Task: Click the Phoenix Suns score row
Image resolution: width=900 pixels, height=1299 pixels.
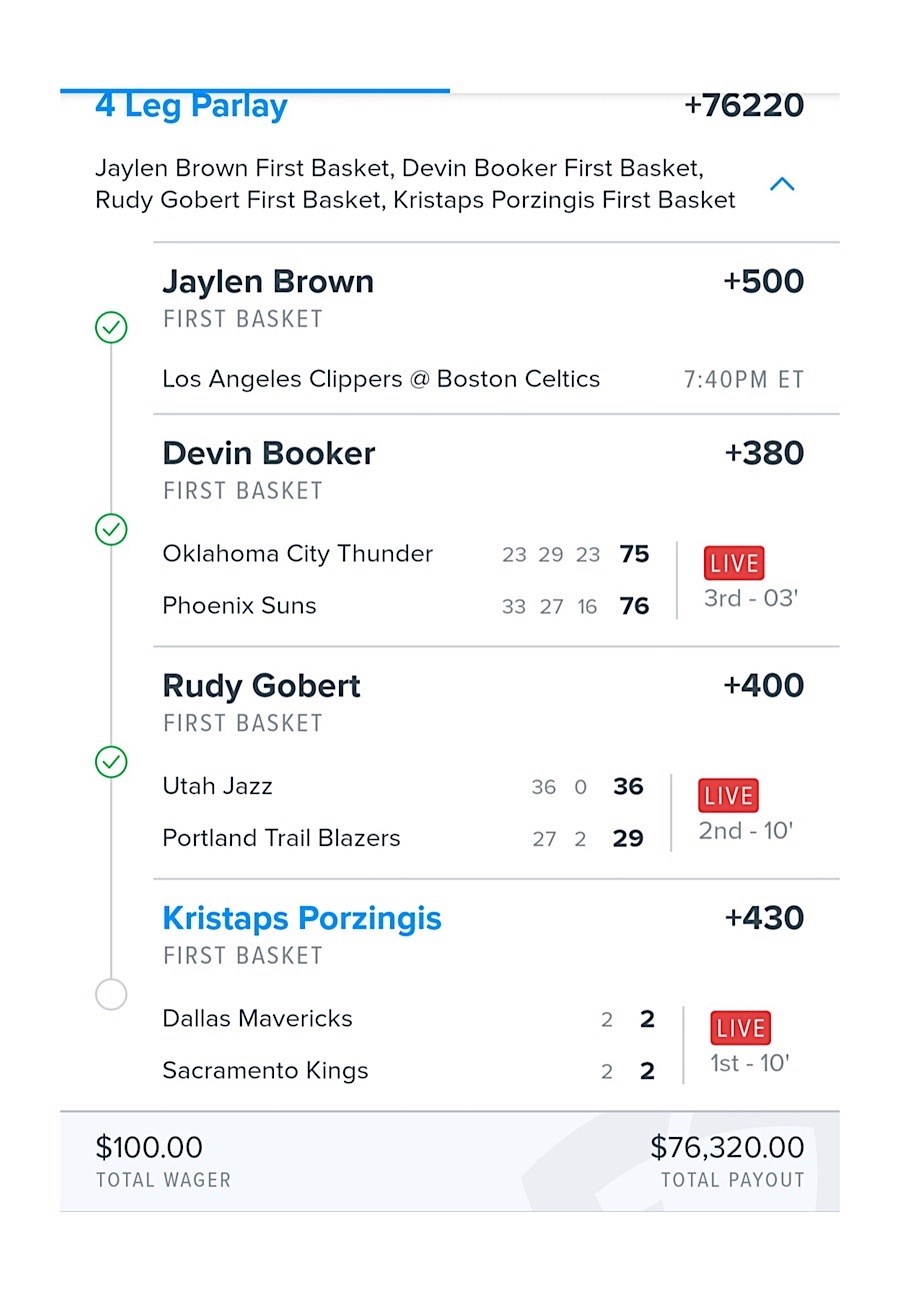Action: click(406, 606)
